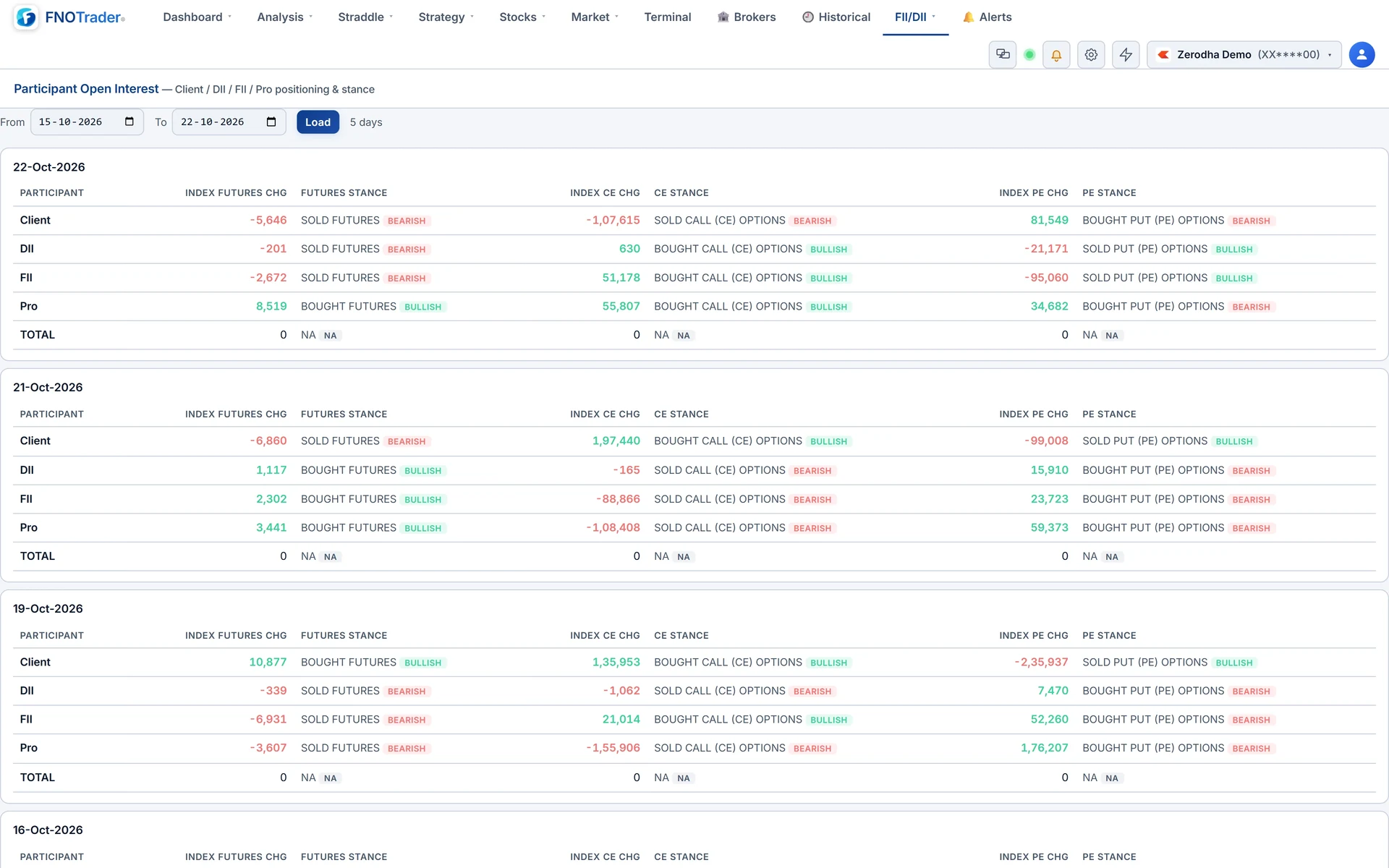The width and height of the screenshot is (1389, 868).
Task: Click the CE STANCE header for 19-Oct-2026
Action: (x=681, y=636)
